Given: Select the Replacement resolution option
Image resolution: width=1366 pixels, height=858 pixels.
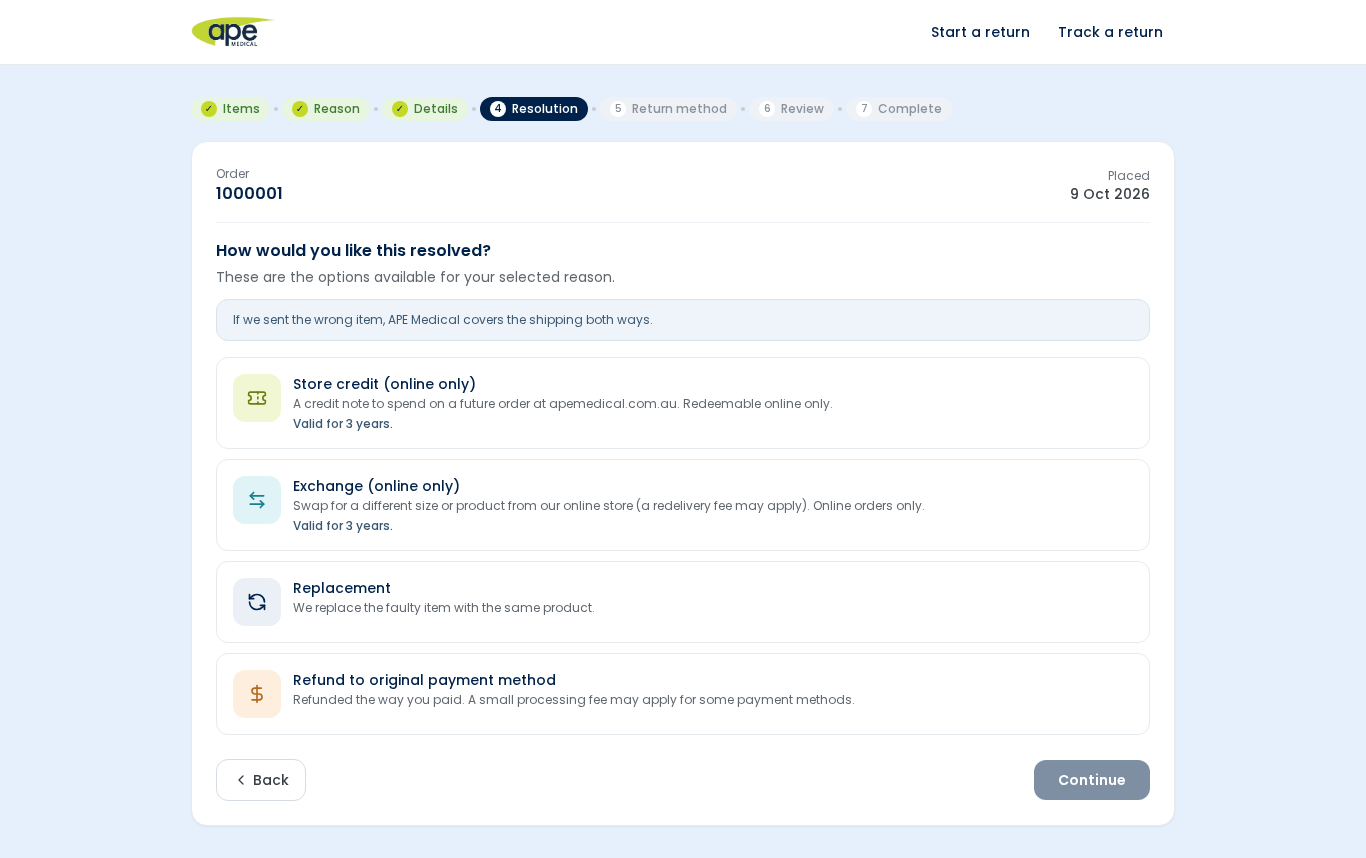Looking at the screenshot, I should pyautogui.click(x=683, y=602).
